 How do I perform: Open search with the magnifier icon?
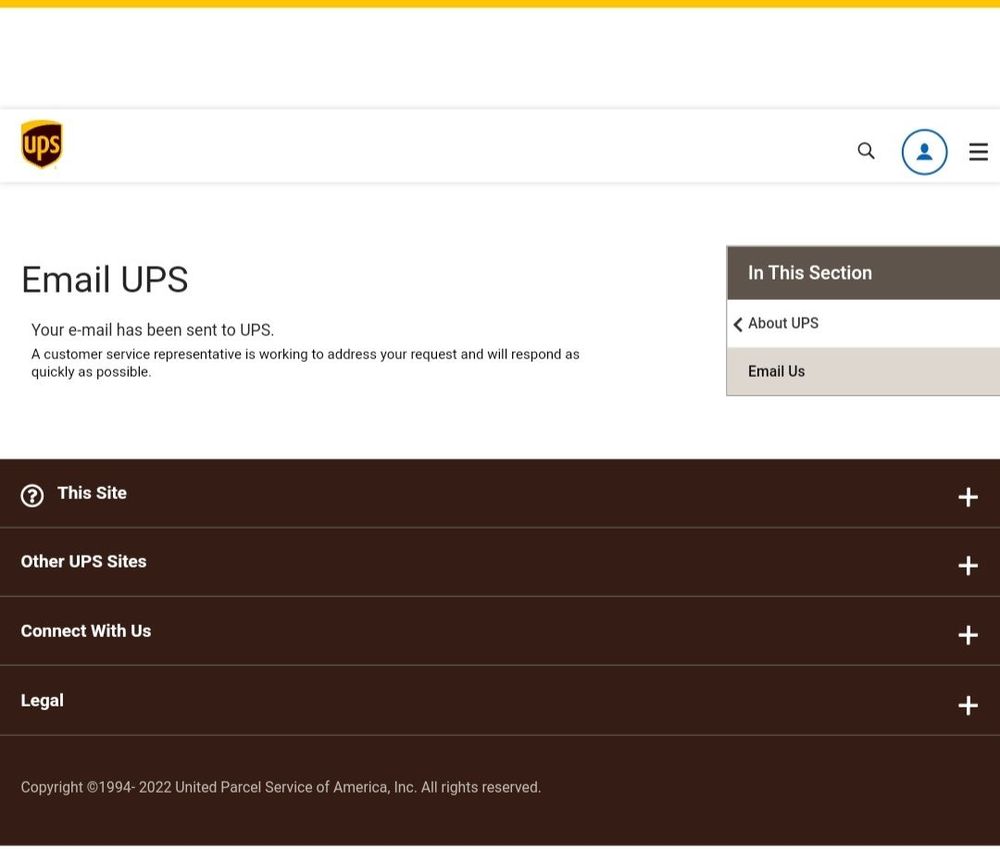pyautogui.click(x=866, y=151)
